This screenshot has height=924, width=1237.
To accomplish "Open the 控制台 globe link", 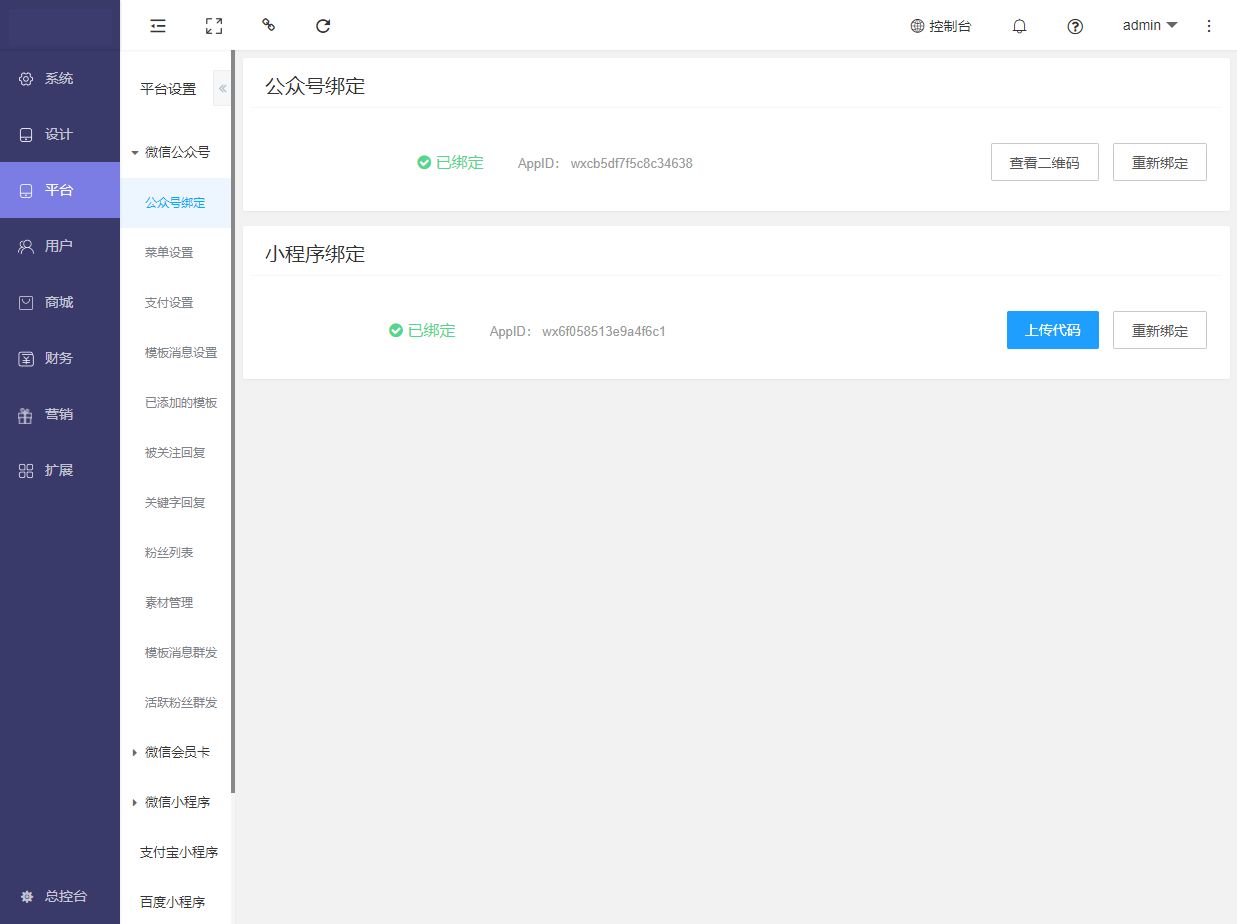I will (940, 26).
